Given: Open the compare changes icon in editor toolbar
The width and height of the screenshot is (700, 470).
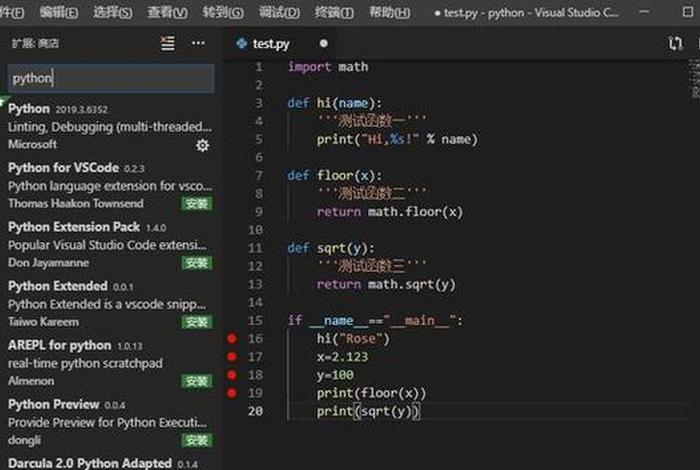Looking at the screenshot, I should (675, 43).
